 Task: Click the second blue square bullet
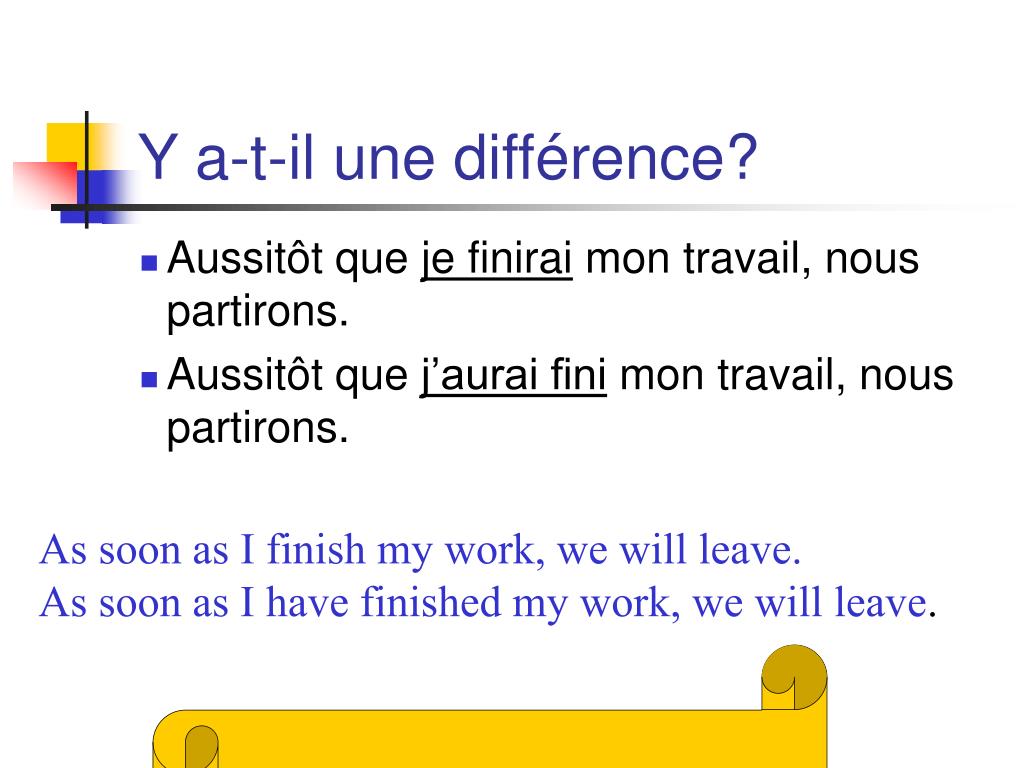coord(150,379)
